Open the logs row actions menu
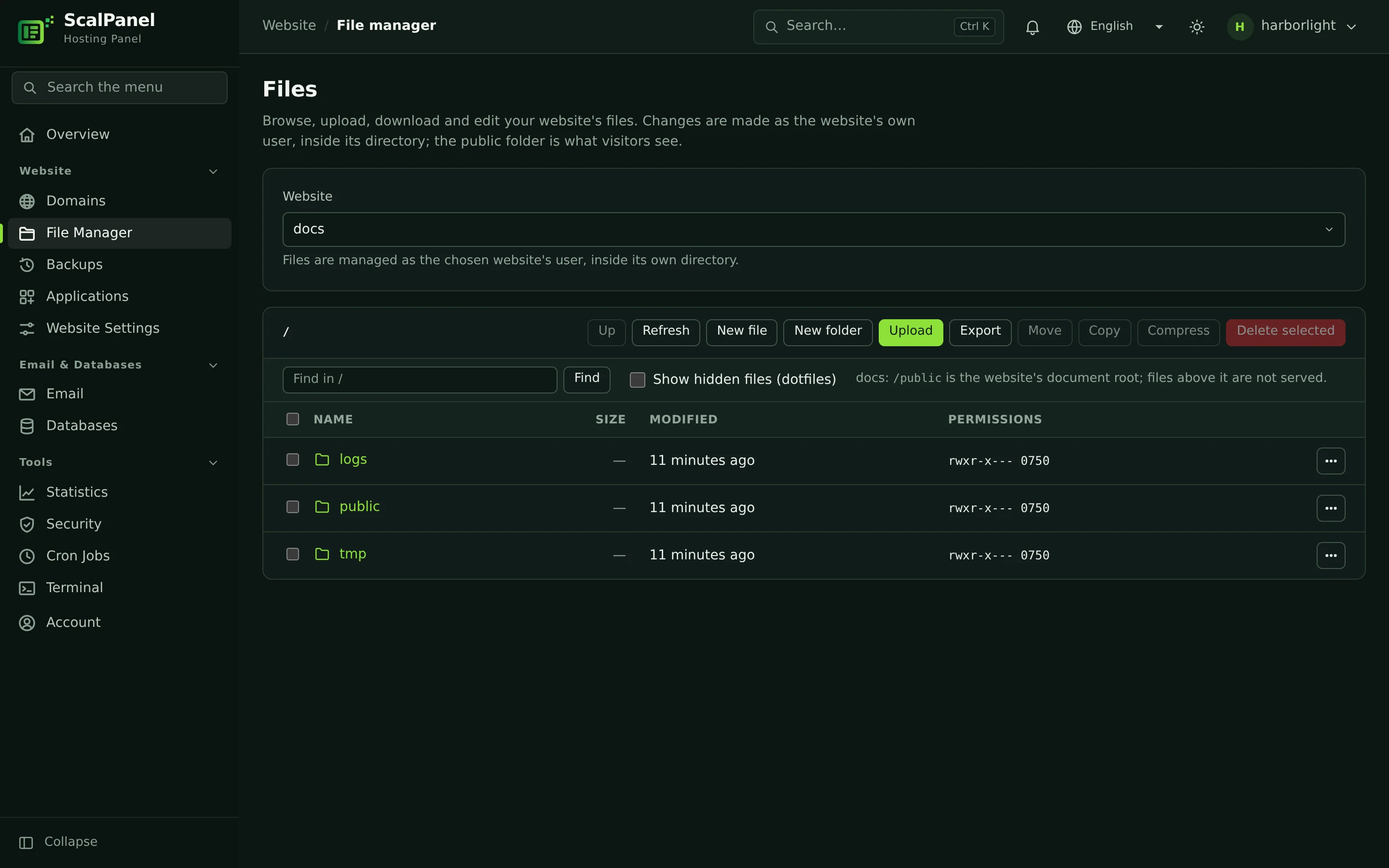Viewport: 1389px width, 868px height. pos(1331,461)
